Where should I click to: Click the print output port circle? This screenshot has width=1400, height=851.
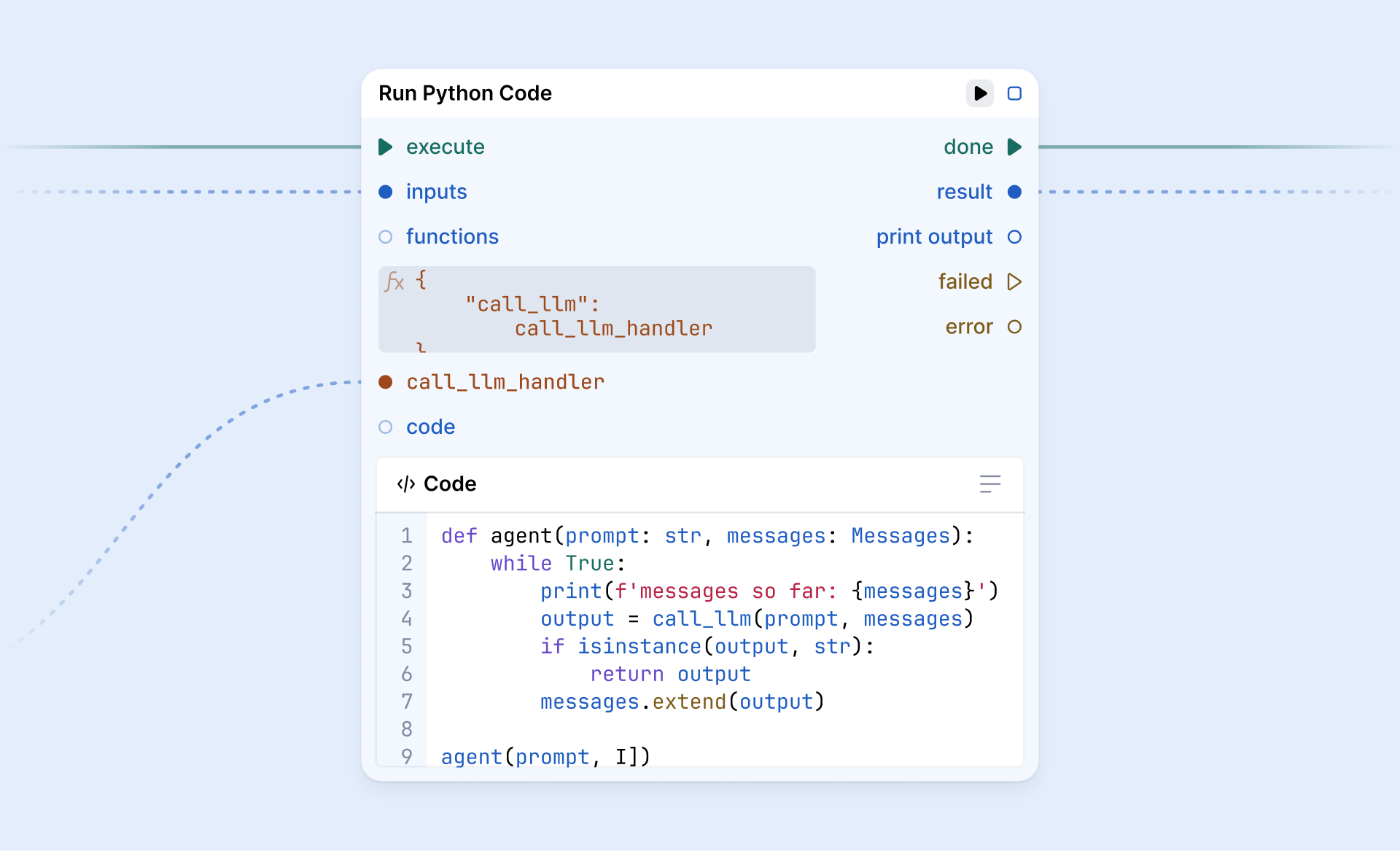pyautogui.click(x=1014, y=237)
